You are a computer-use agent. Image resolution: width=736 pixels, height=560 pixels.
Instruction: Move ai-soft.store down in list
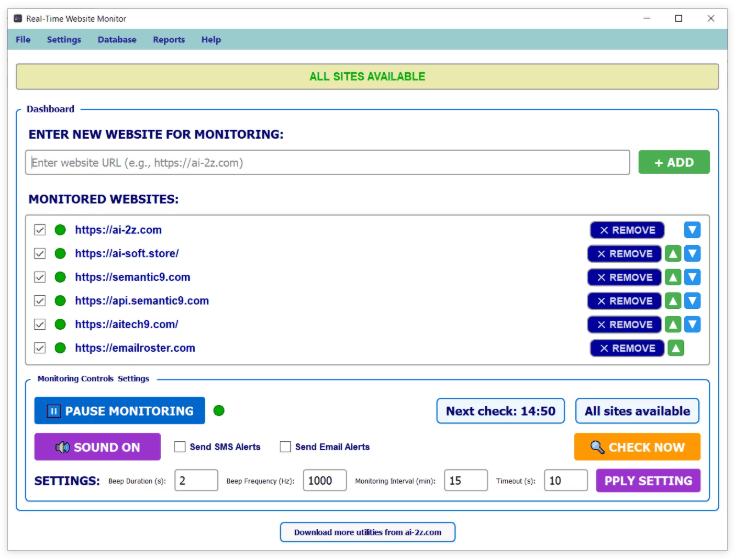[x=692, y=253]
